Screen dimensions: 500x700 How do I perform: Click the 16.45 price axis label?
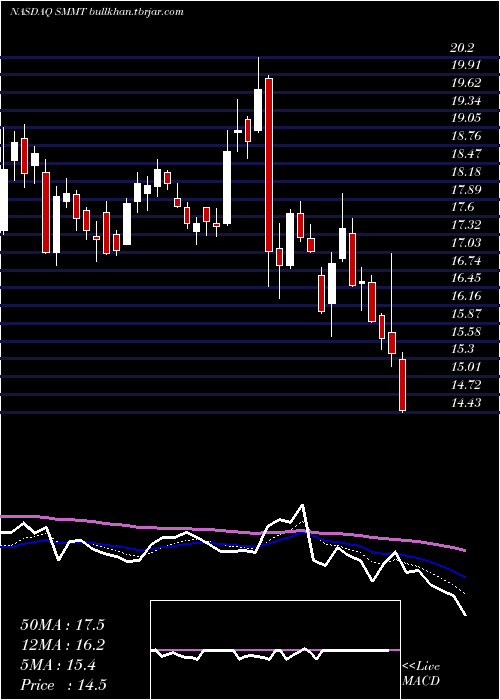click(466, 278)
